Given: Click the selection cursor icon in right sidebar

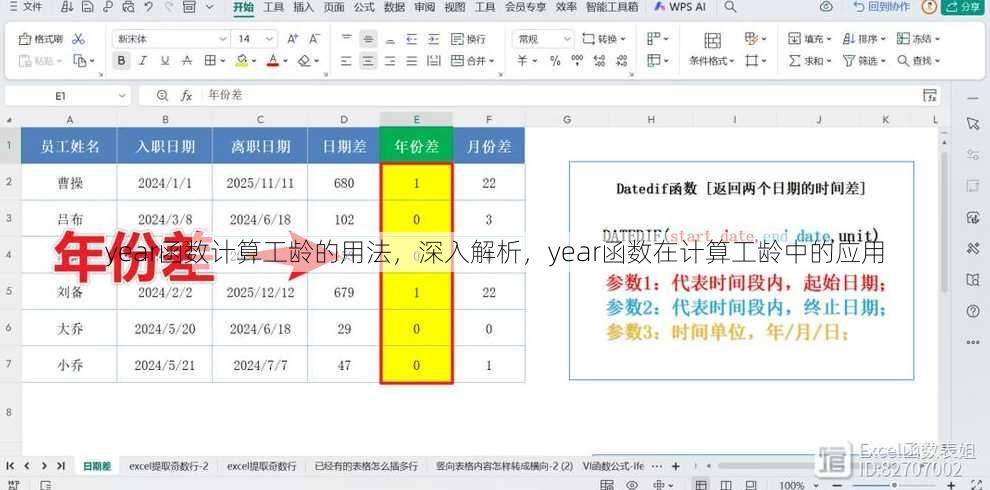Looking at the screenshot, I should 972,123.
